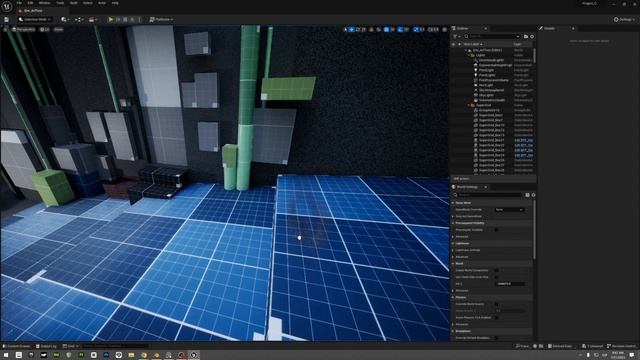Toggle Override Default Broadphase Settings checkbox
Screen dimensions: 640x360
pos(496,338)
